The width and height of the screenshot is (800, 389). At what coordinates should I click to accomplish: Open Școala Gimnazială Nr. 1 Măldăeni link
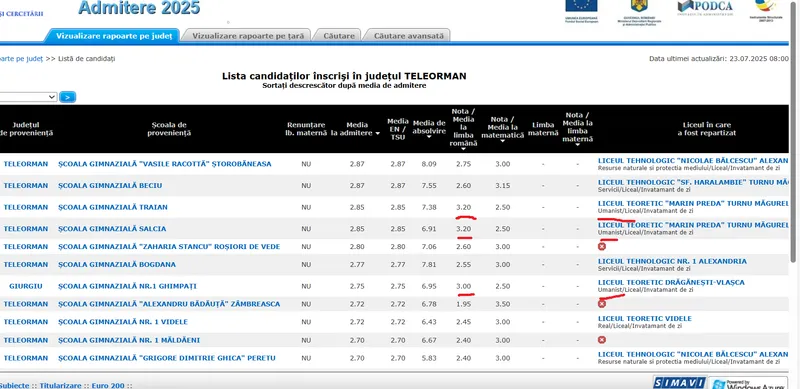coord(129,340)
